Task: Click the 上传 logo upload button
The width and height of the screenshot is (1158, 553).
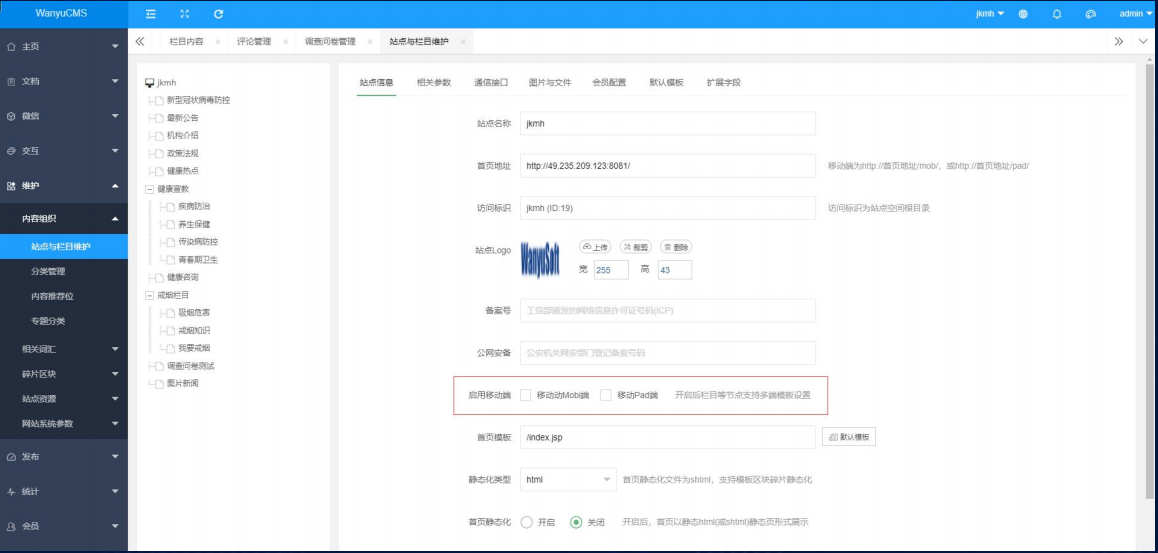Action: click(x=595, y=247)
